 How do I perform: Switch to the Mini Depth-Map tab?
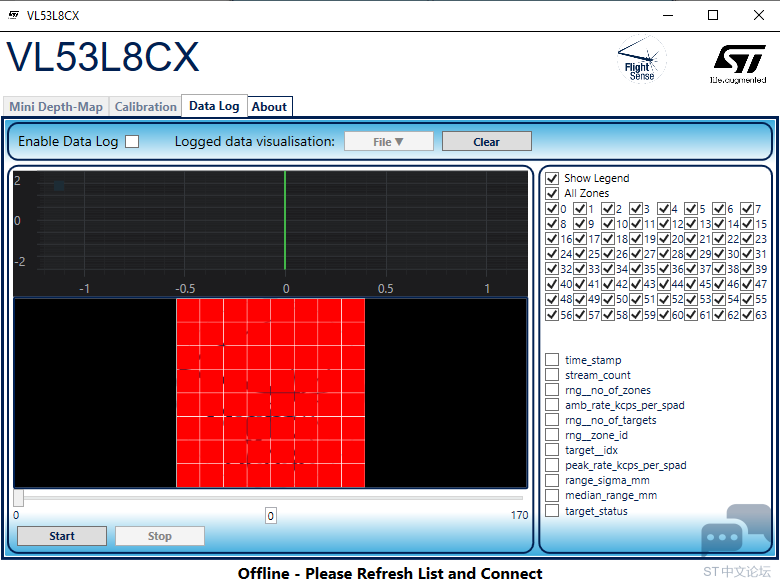(x=56, y=106)
